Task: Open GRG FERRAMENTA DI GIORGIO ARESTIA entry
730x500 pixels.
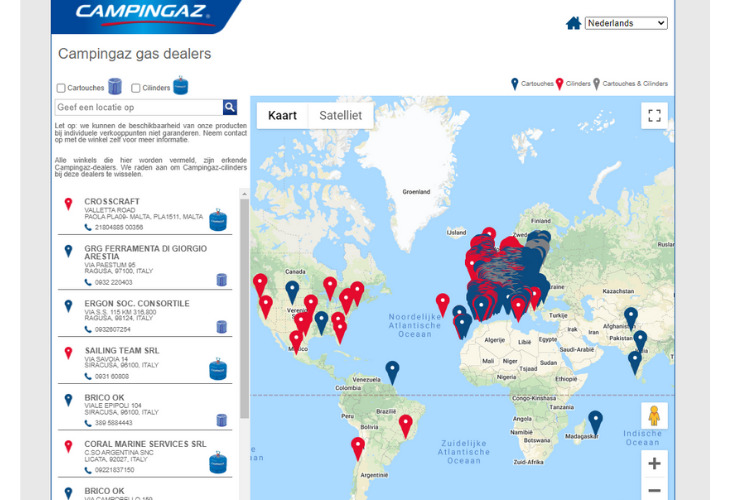Action: (x=145, y=266)
